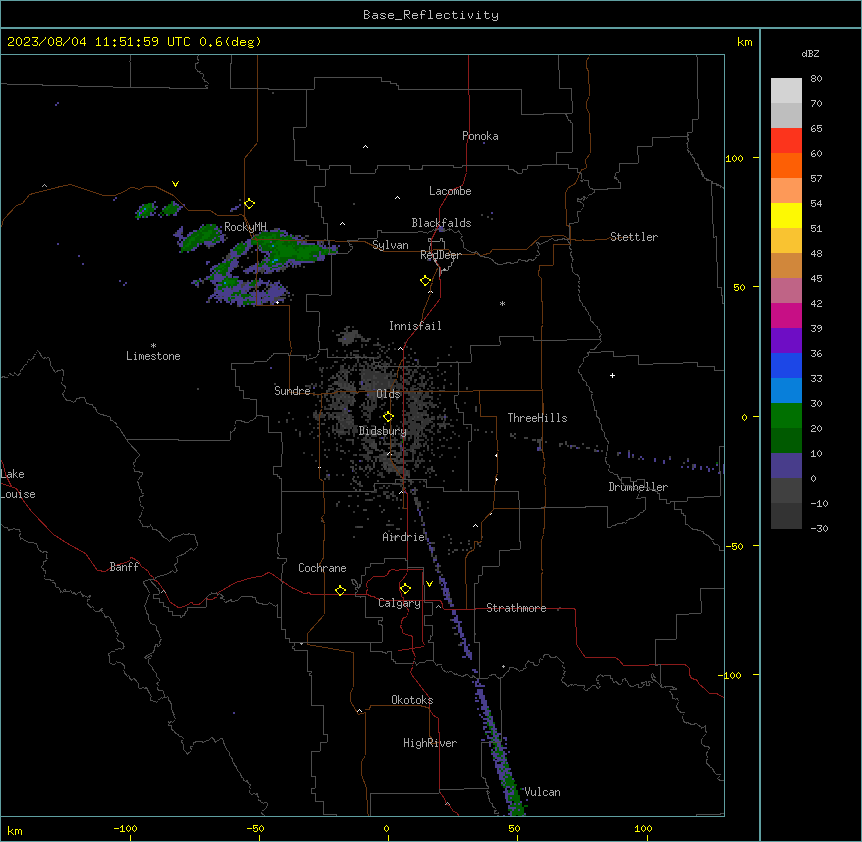Viewport: 862px width, 842px height.
Task: Click the Base_Reflectivity title
Action: click(x=431, y=15)
